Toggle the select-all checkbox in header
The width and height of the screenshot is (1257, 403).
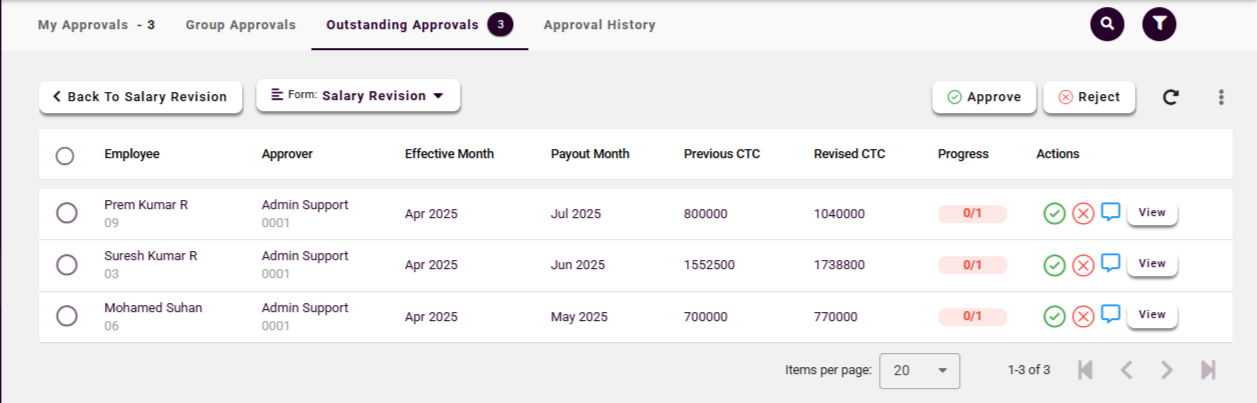point(65,156)
